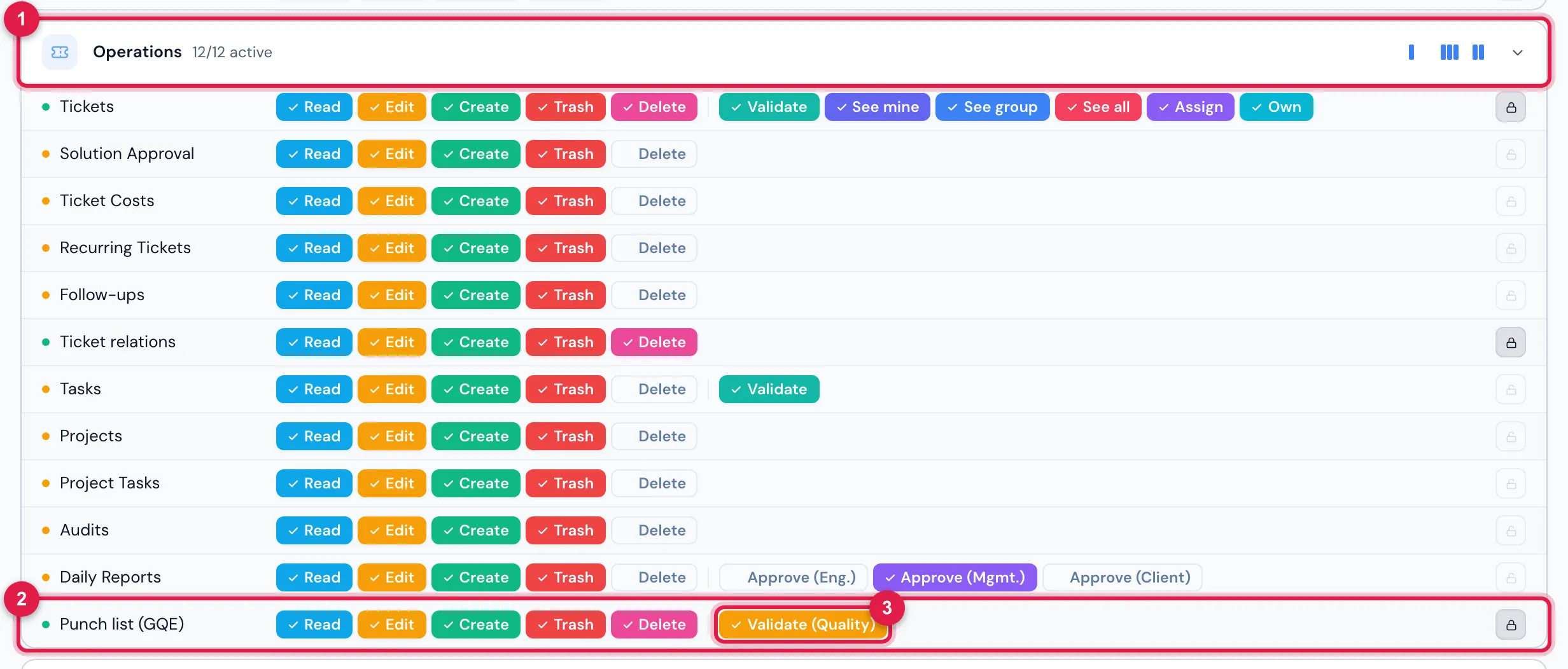Toggle Validate (Quality) on Punch list
The width and height of the screenshot is (1568, 669).
[x=803, y=624]
